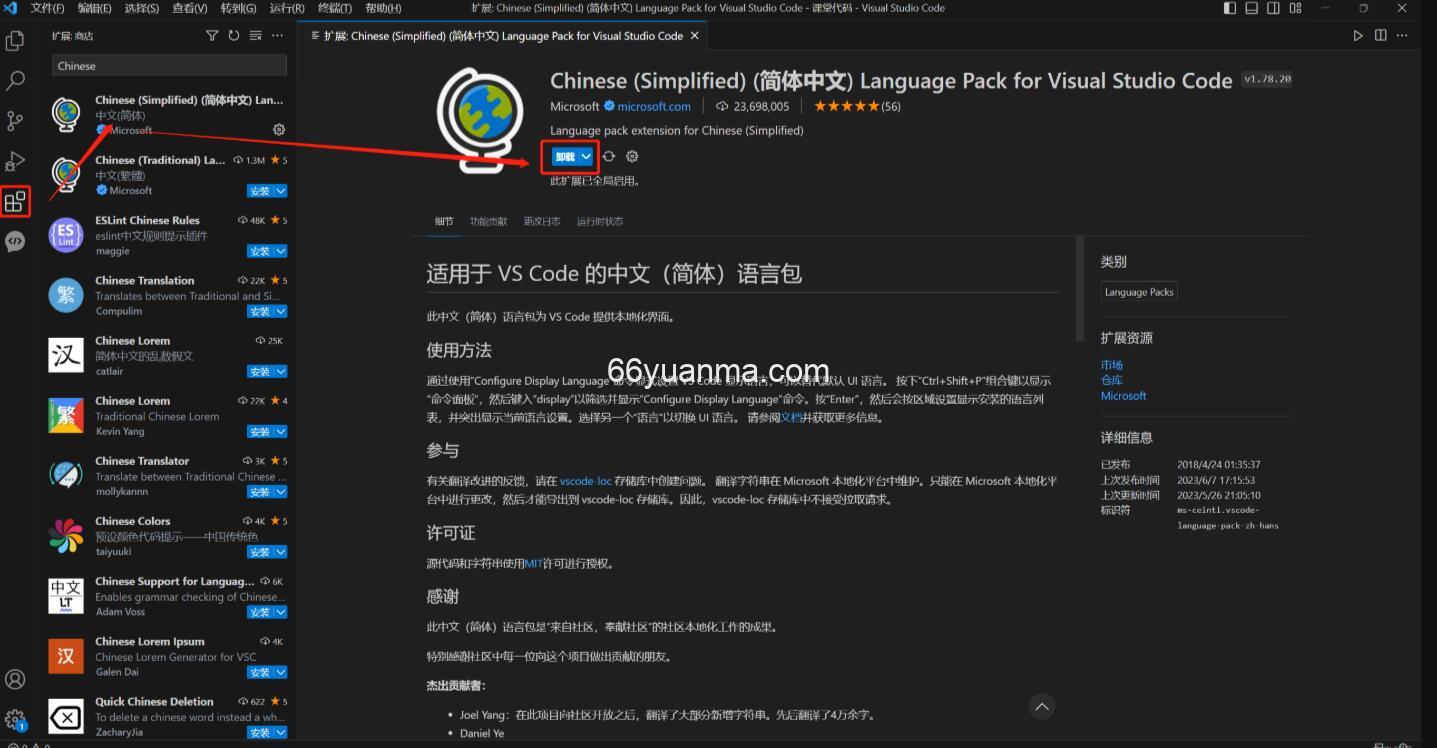
Task: Click the Chinese search input field
Action: point(168,65)
